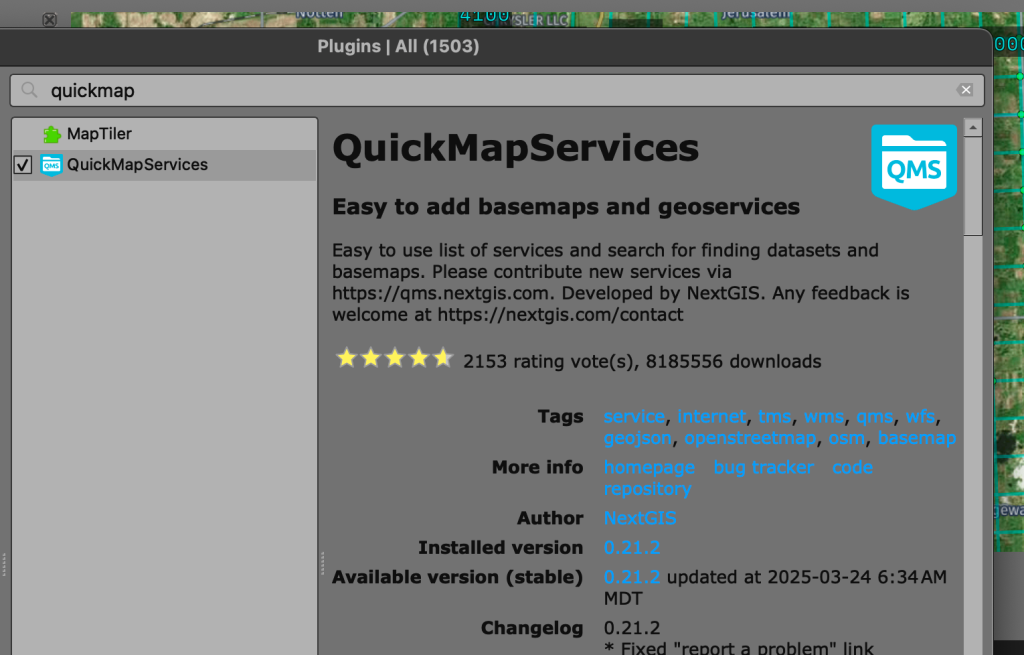Click 'Easy to add basemaps and geoservices' subtitle

(x=566, y=207)
